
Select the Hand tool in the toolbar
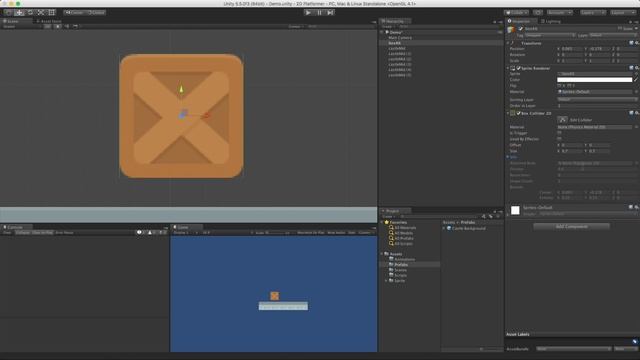(x=9, y=13)
